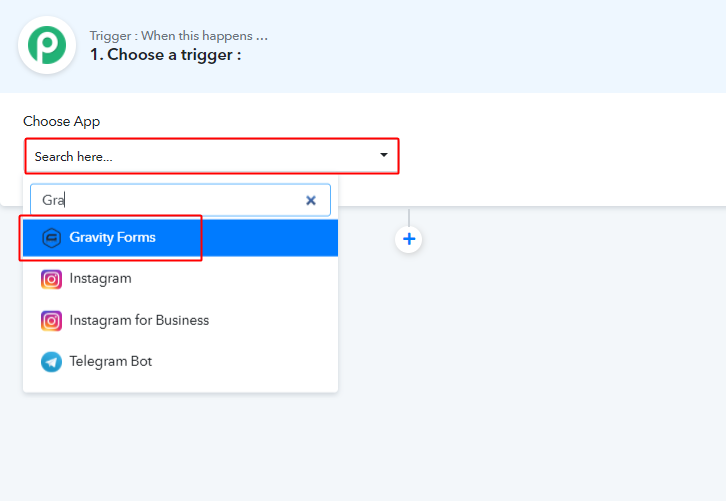Open the Choose App dropdown arrow
Screen dimensions: 726x501
click(384, 155)
